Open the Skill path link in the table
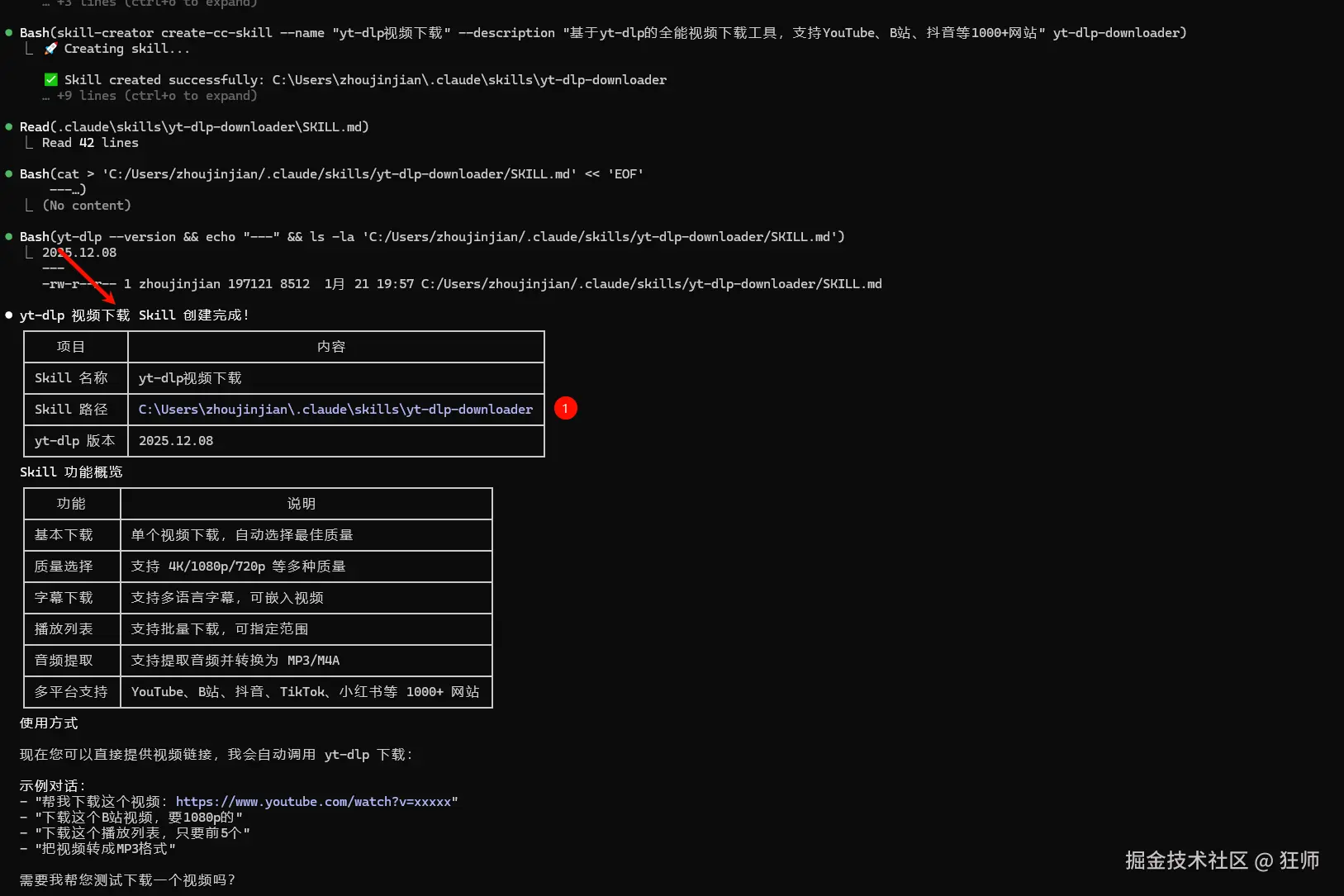Screen dimensions: 1344x896 point(335,410)
